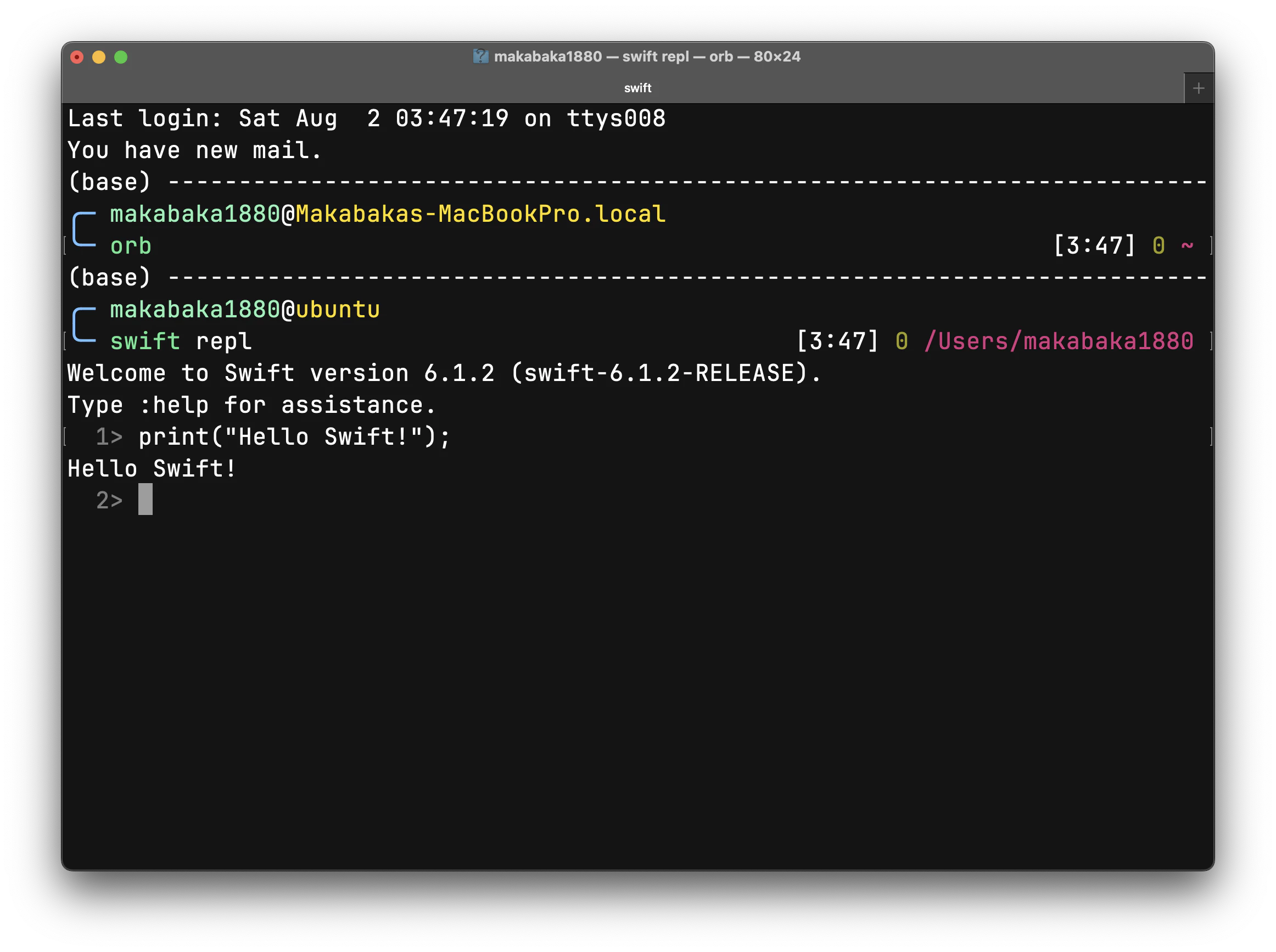Image resolution: width=1276 pixels, height=952 pixels.
Task: Click the text 'Last login: Sat Aug 2 03:47:19'
Action: pos(288,119)
